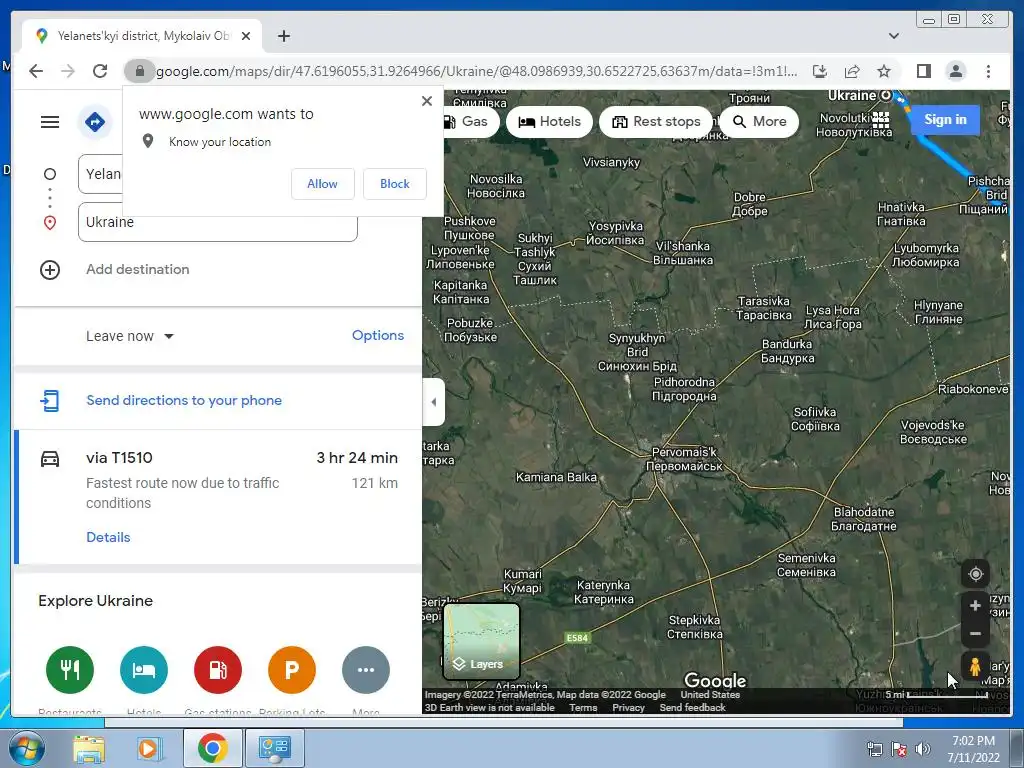1024x768 pixels.
Task: Filter the map by Rest stops chip
Action: (x=656, y=121)
